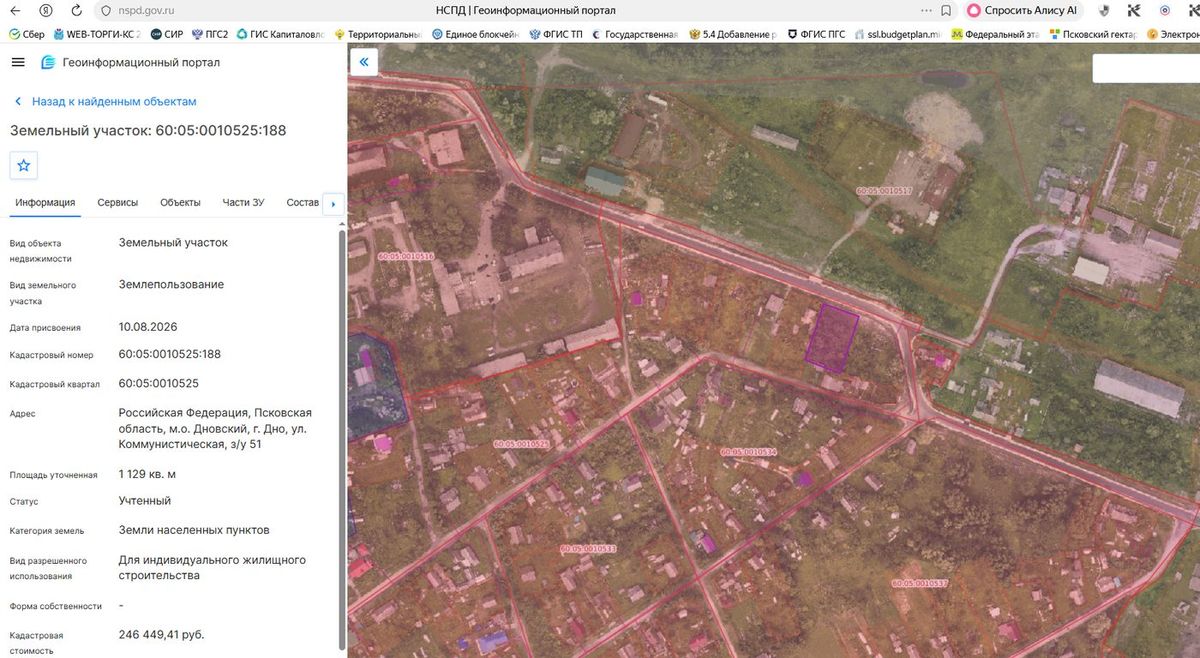Click the cadastral cost '246 449,41 руб.'

point(162,635)
